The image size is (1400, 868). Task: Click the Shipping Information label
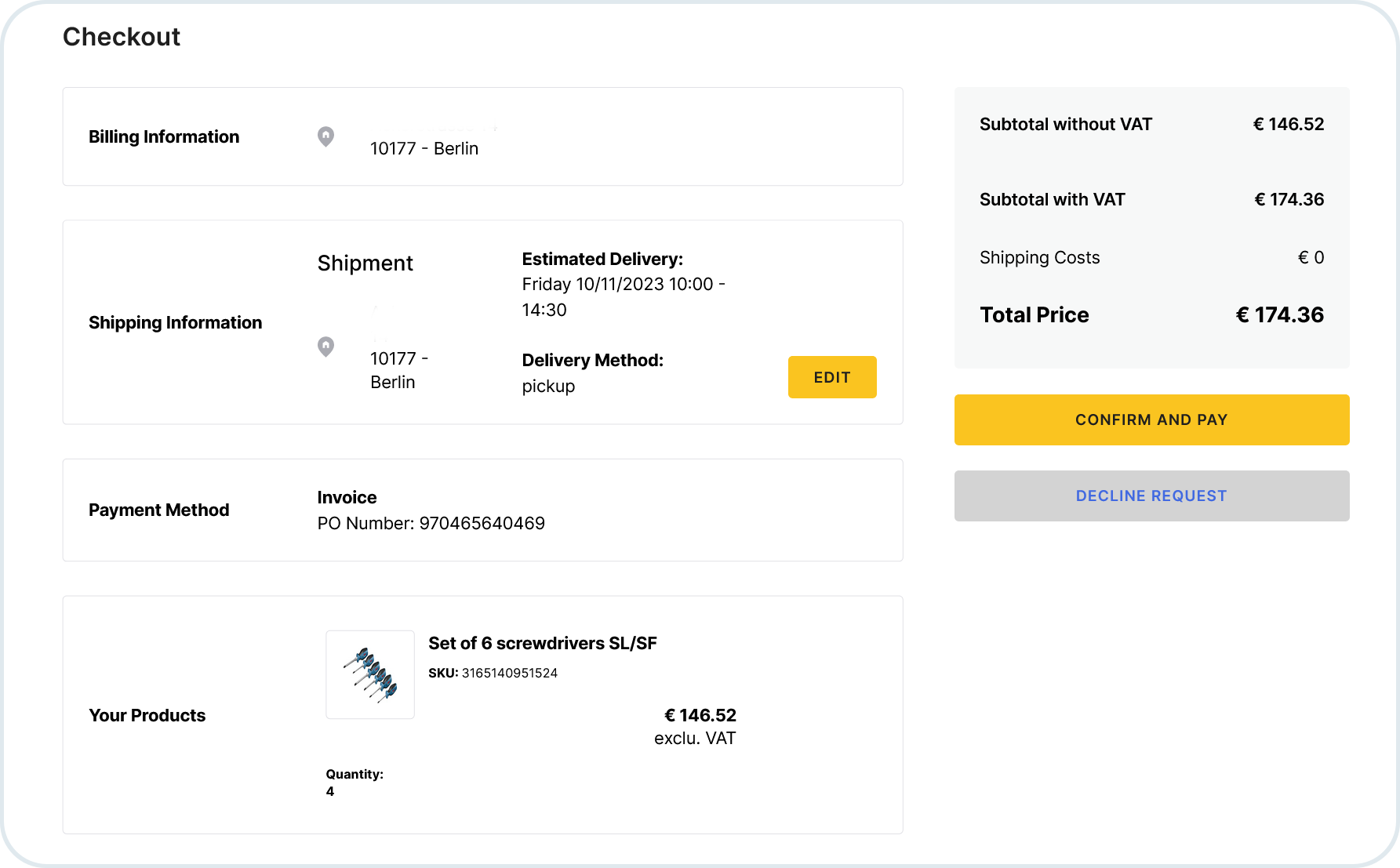coord(175,322)
